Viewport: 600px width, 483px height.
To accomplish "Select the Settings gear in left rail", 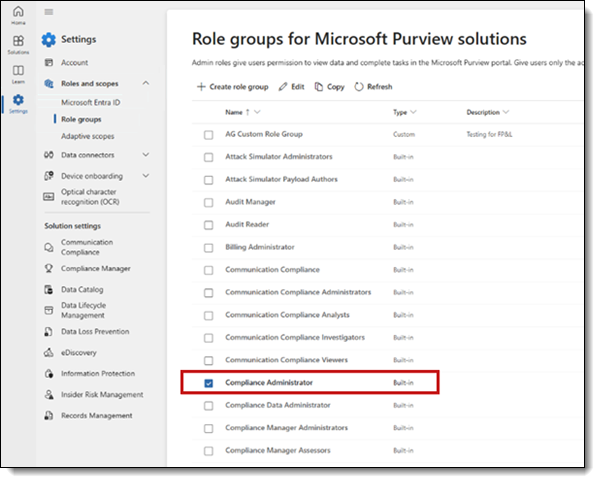I will 18,104.
